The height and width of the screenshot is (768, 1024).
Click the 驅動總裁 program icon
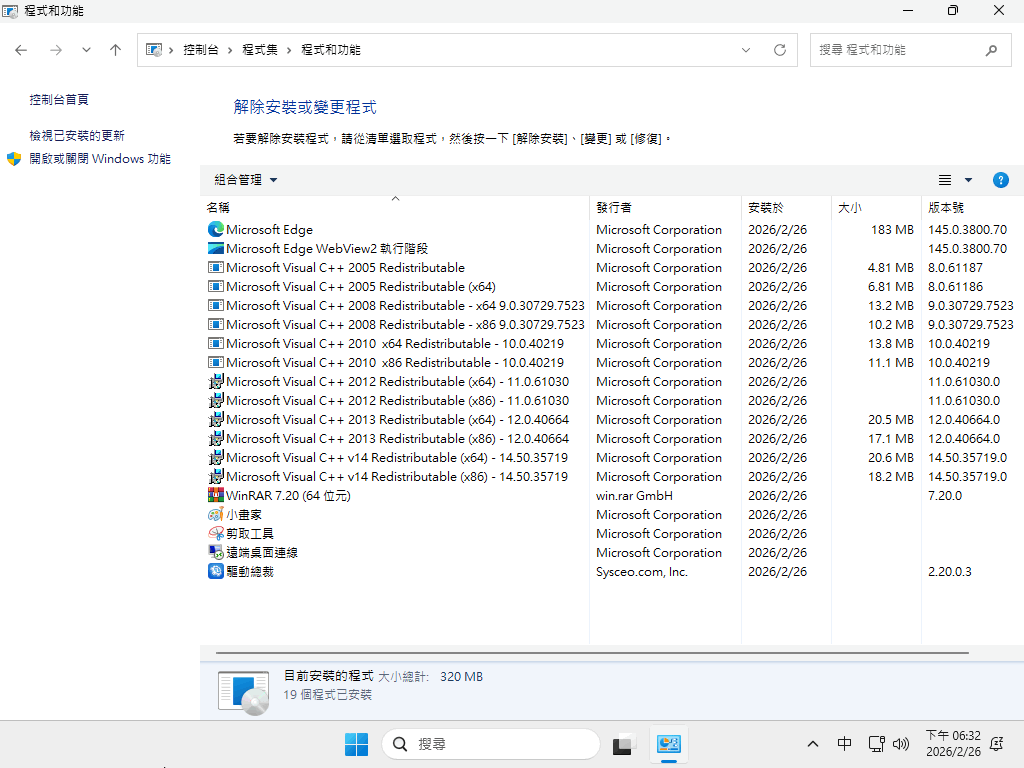[215, 572]
